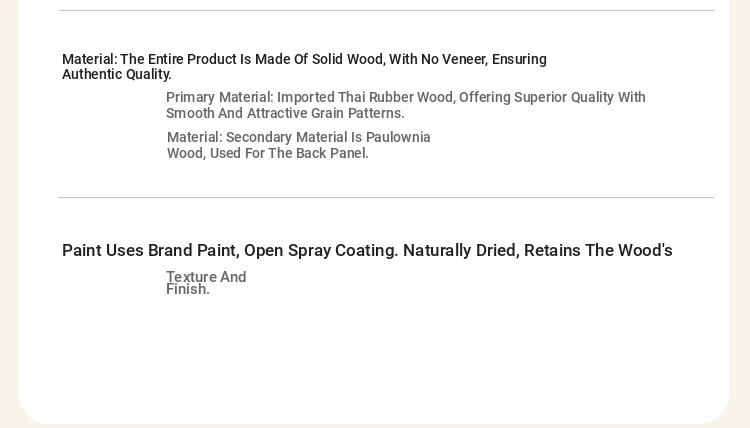Click the words 'Thai Rubber Wood'
Image resolution: width=750 pixels, height=428 pixels.
pyautogui.click(x=396, y=97)
